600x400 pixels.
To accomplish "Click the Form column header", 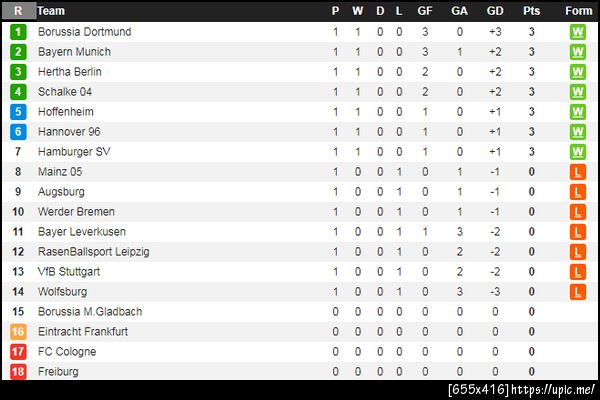I will pos(577,11).
